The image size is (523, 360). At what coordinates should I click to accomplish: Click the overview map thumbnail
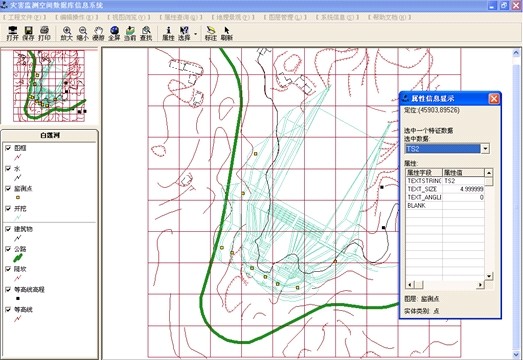[x=49, y=86]
